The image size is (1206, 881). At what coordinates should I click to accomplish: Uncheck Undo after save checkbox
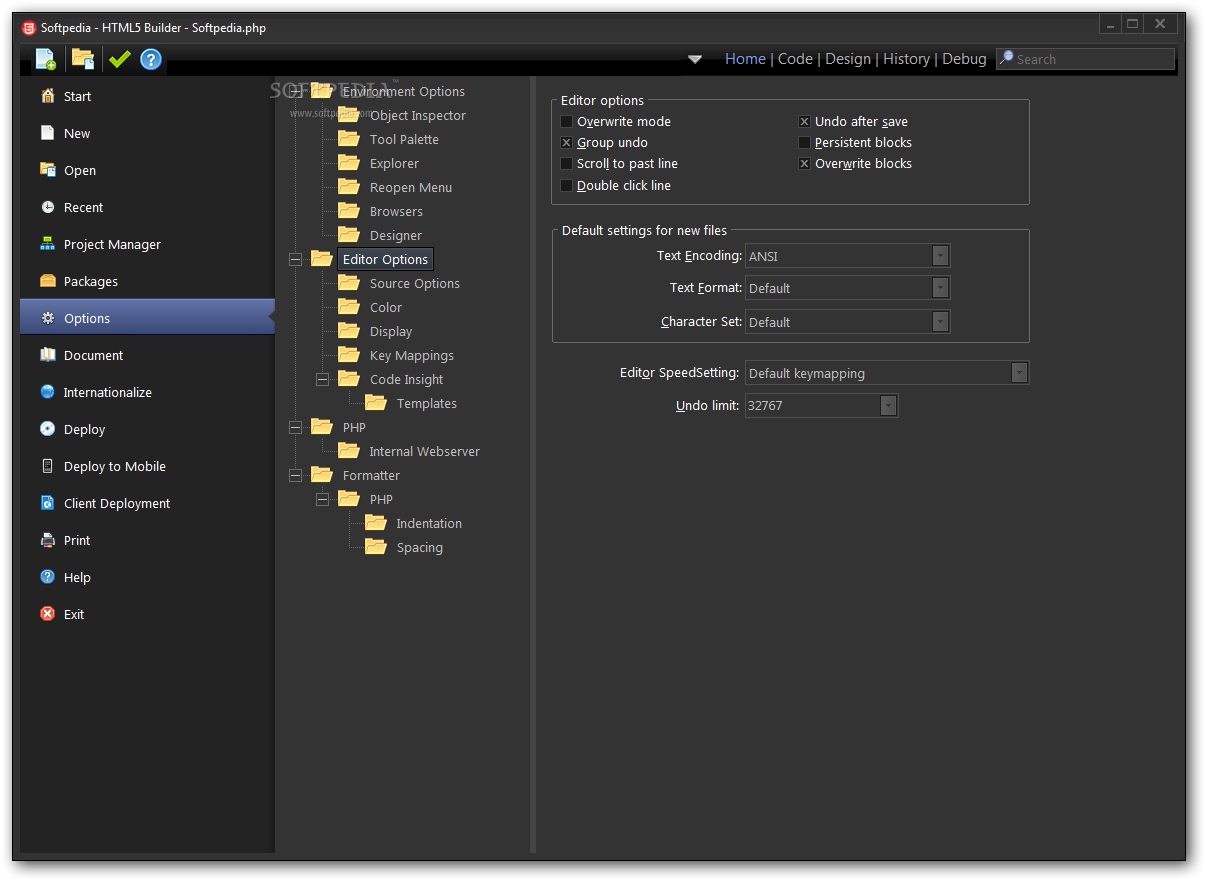tap(804, 121)
